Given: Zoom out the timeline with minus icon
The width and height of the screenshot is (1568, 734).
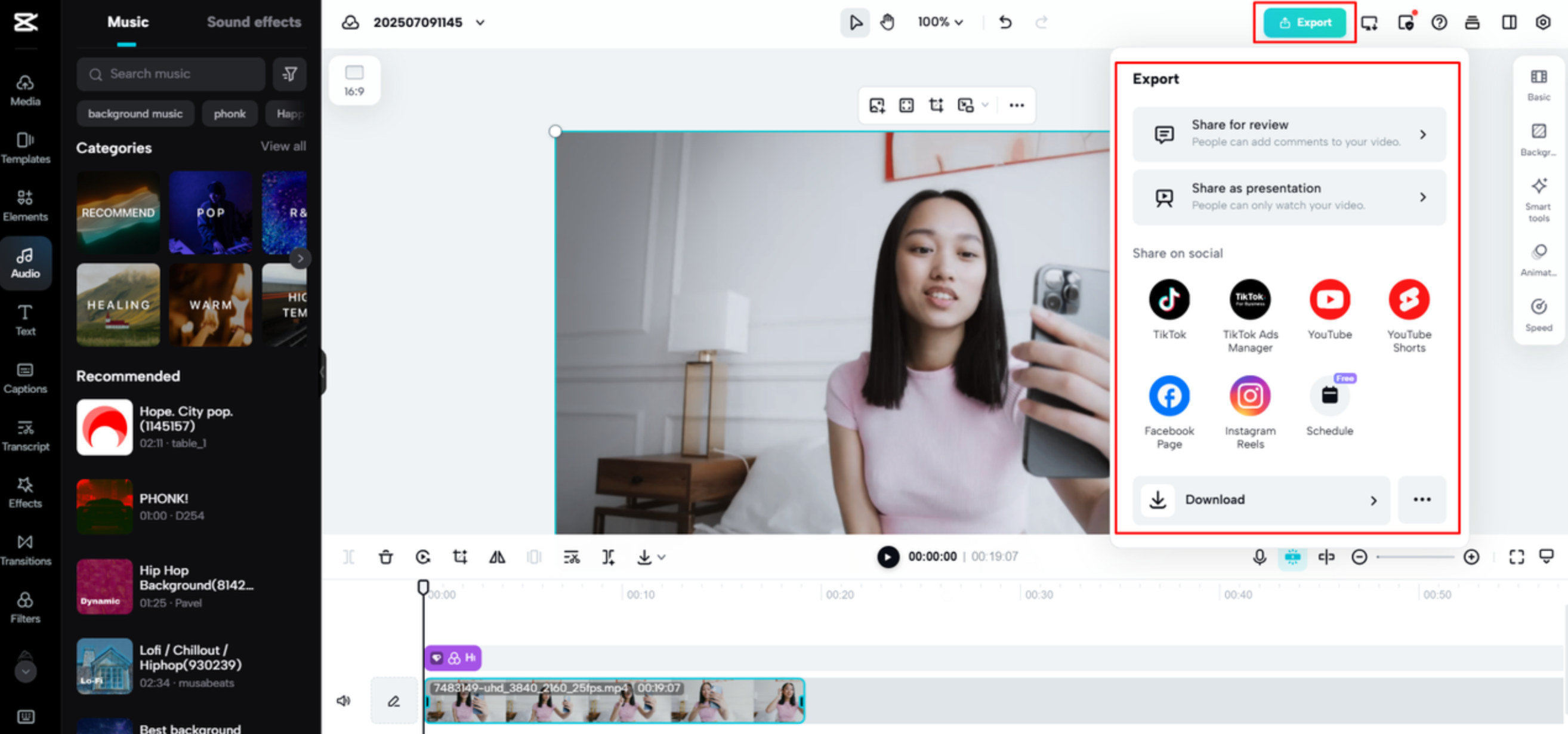Looking at the screenshot, I should coord(1359,557).
